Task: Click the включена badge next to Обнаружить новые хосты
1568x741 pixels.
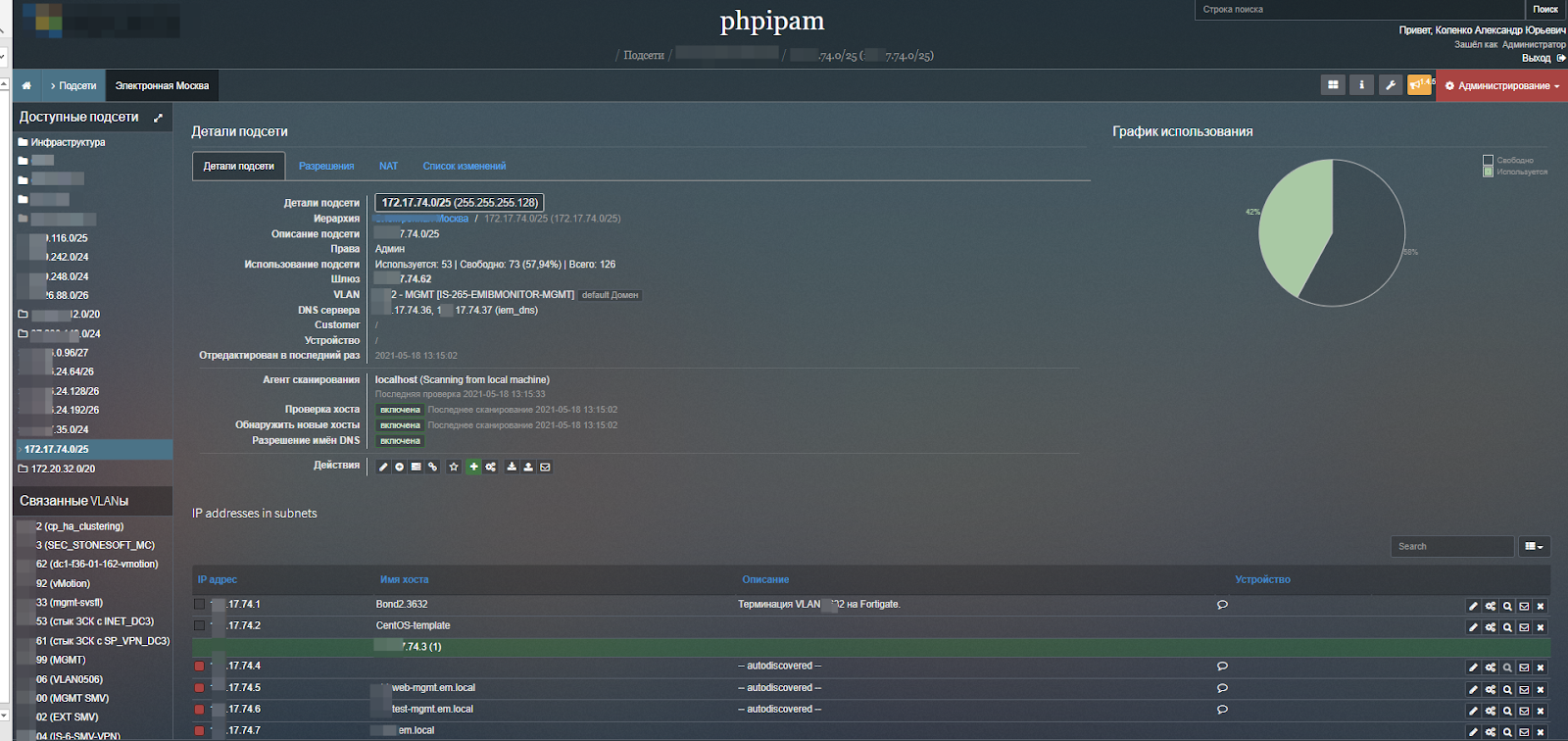Action: click(x=400, y=425)
